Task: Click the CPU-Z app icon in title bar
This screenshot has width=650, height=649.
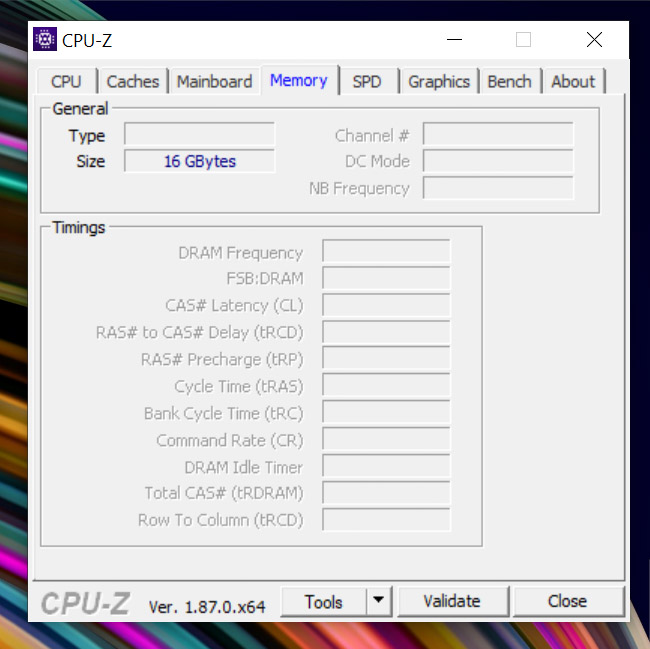Action: tap(45, 39)
